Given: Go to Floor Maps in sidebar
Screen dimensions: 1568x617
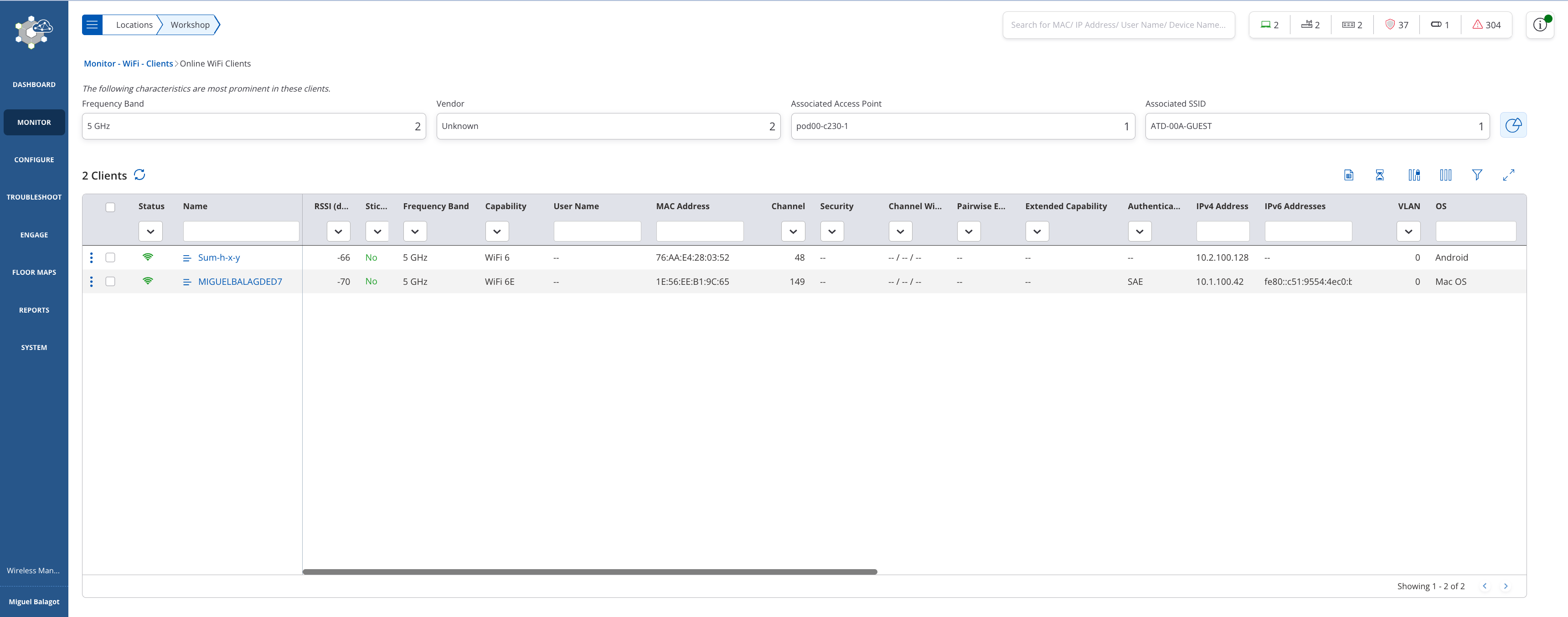Looking at the screenshot, I should (34, 273).
